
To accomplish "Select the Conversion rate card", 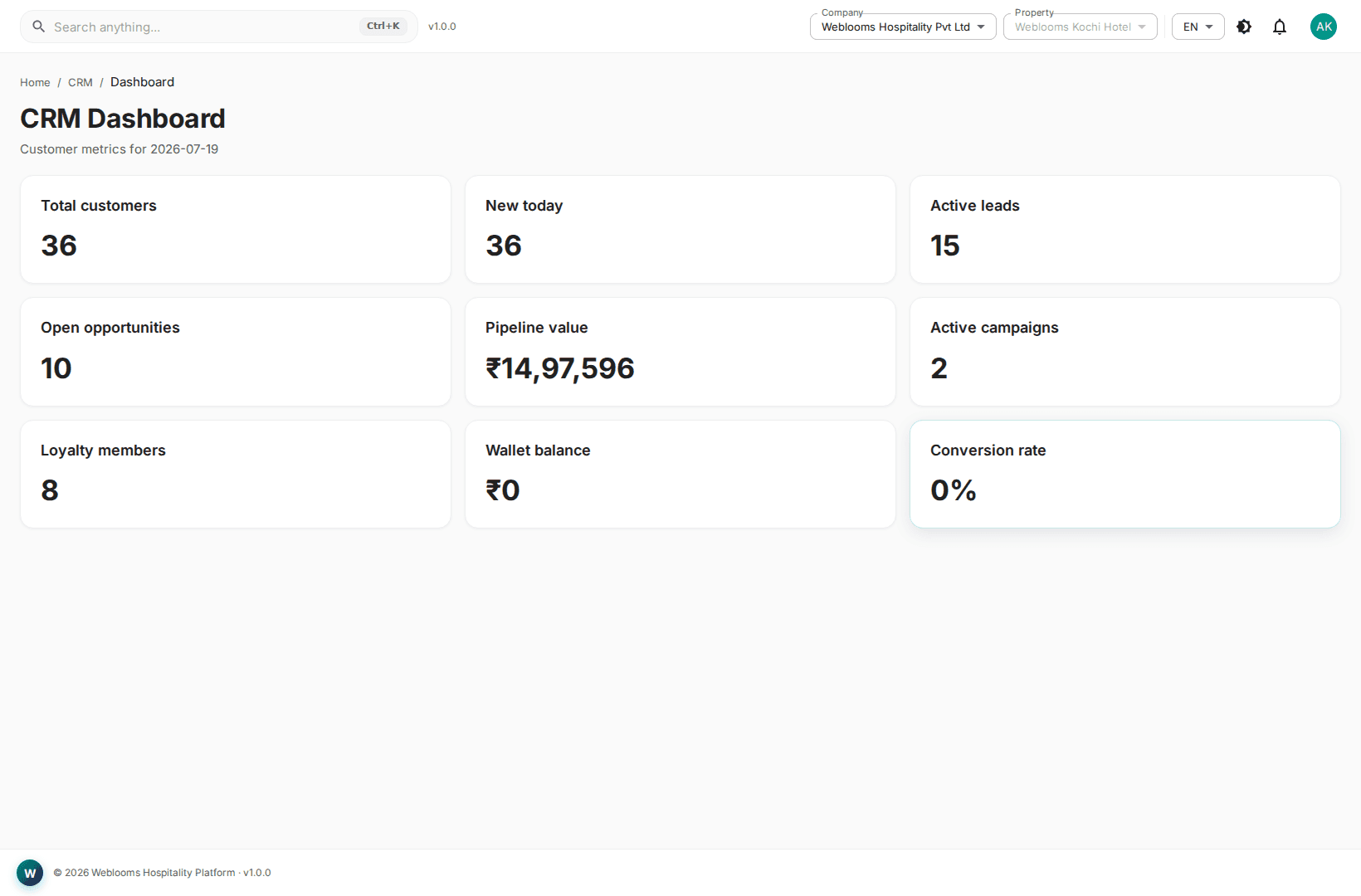I will [x=1125, y=475].
